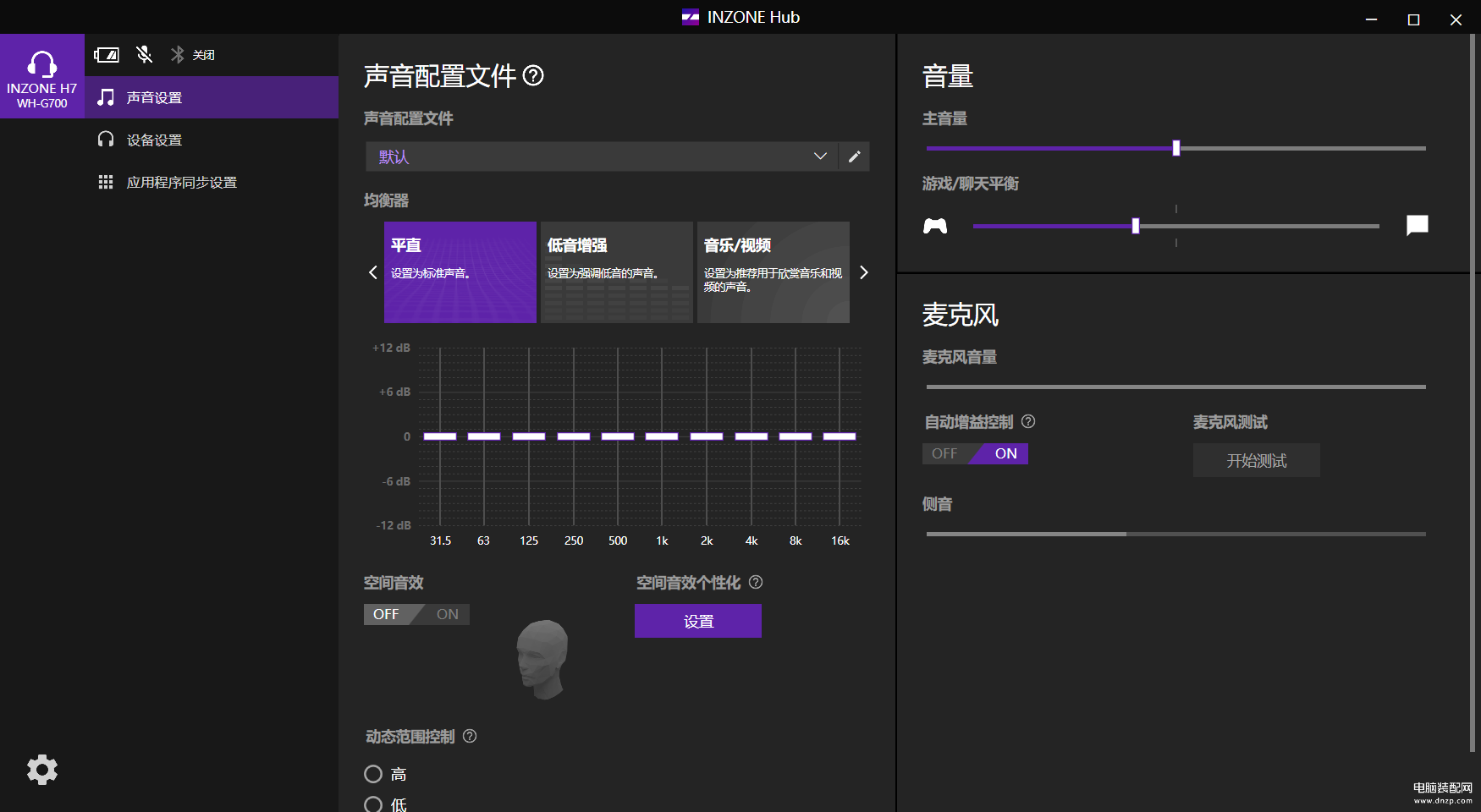Select the 平直 equalizer preset
This screenshot has width=1481, height=812.
coord(460,272)
